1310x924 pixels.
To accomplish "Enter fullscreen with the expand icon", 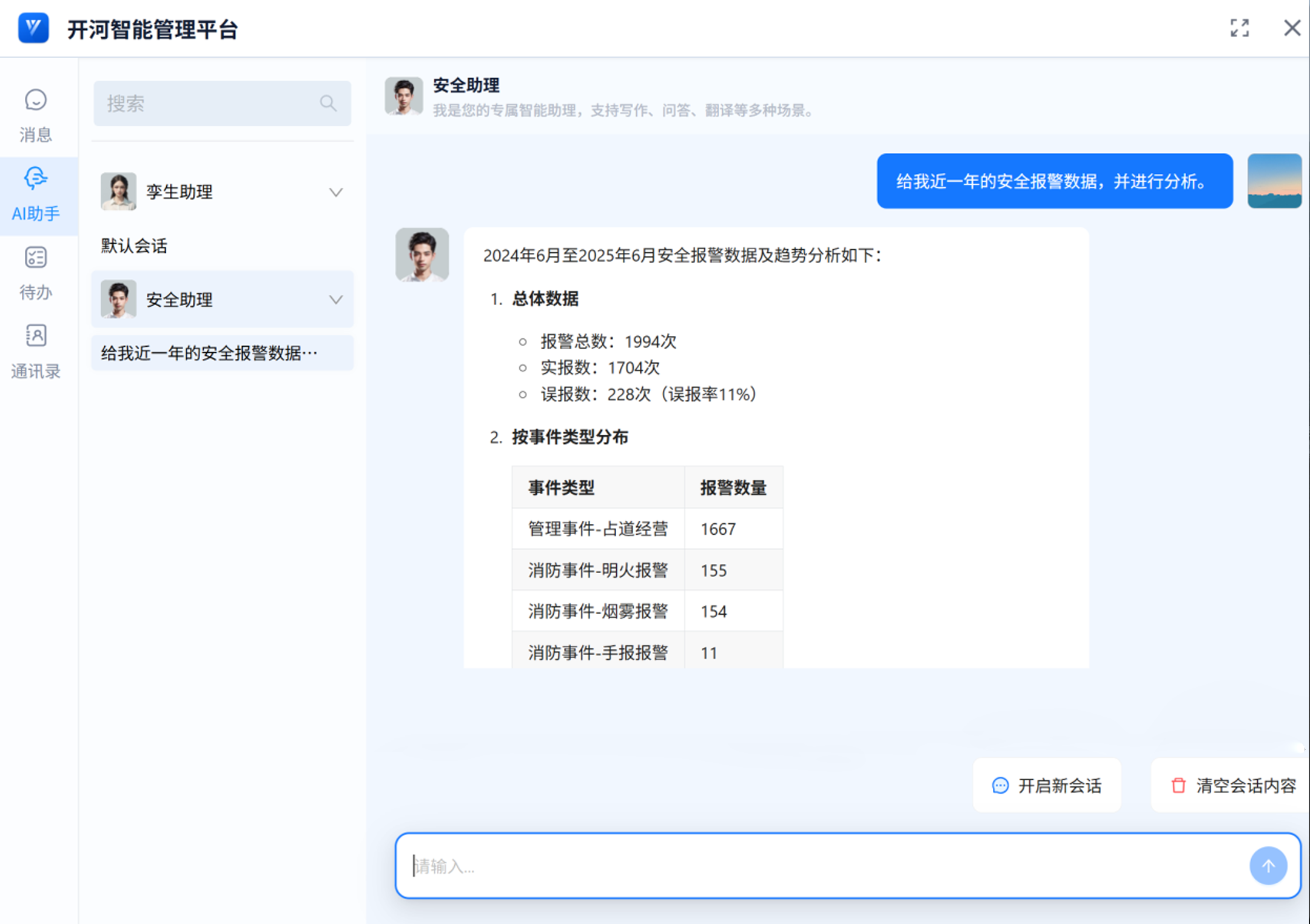I will pyautogui.click(x=1240, y=28).
